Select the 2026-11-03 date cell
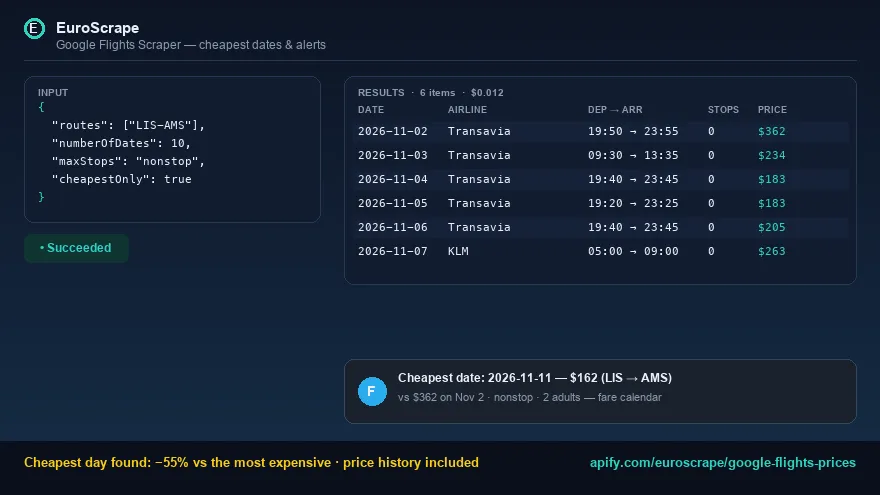This screenshot has width=880, height=495. 393,155
